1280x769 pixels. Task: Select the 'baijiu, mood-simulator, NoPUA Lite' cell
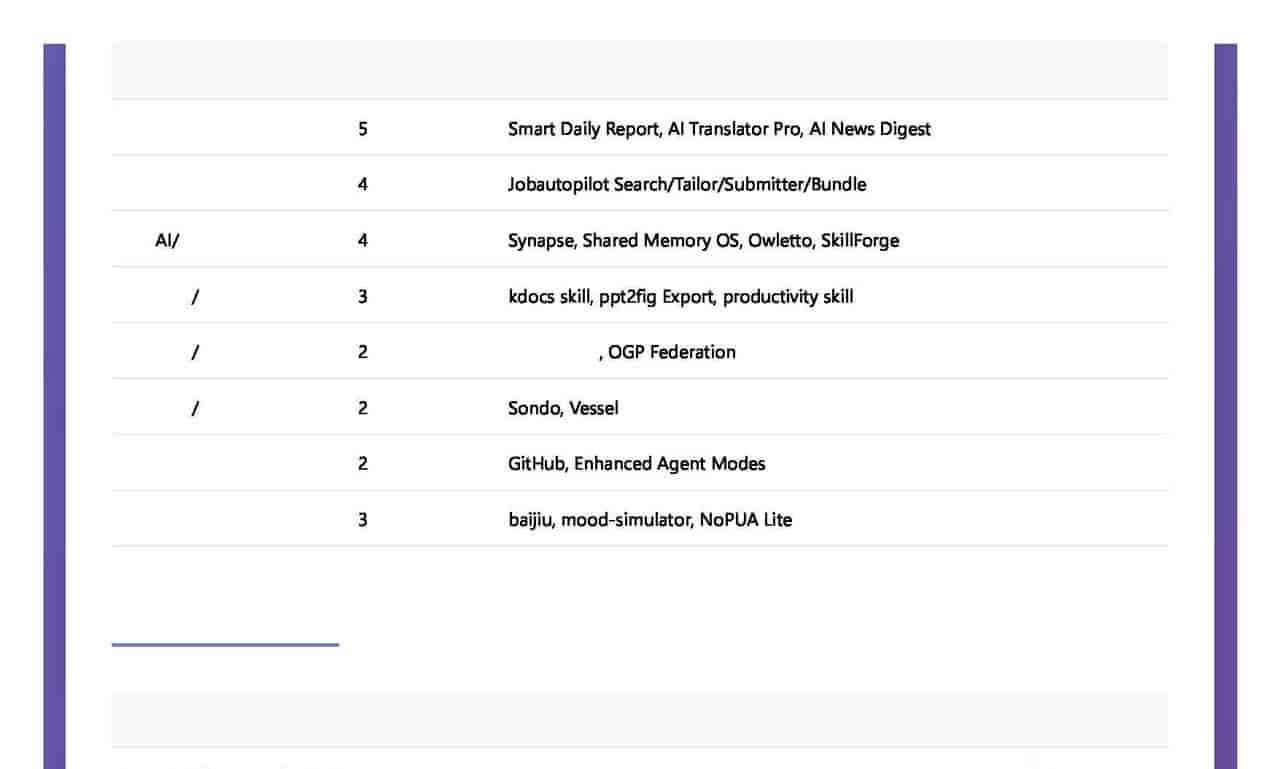point(650,520)
